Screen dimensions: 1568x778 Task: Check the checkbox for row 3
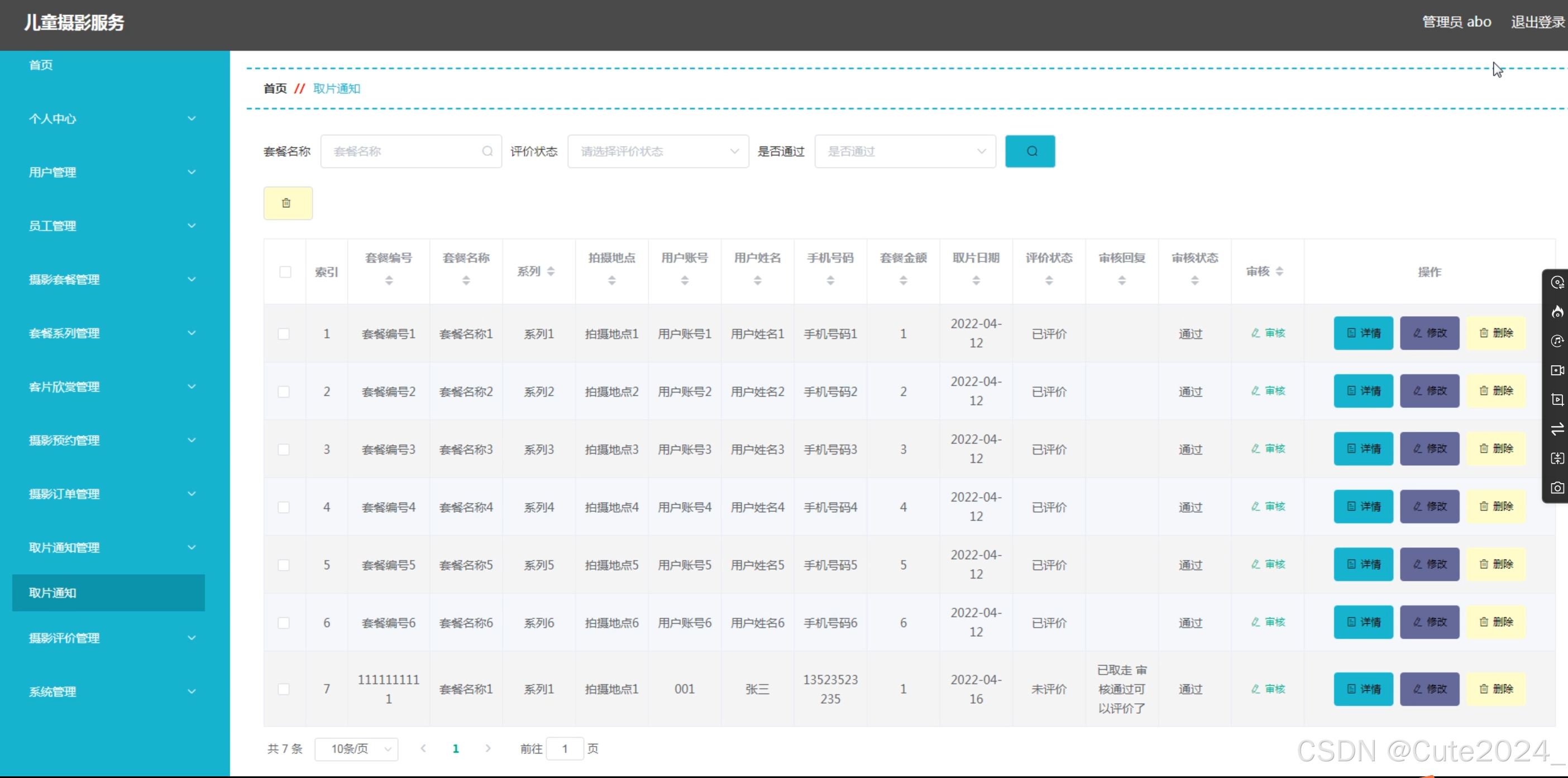pyautogui.click(x=284, y=449)
